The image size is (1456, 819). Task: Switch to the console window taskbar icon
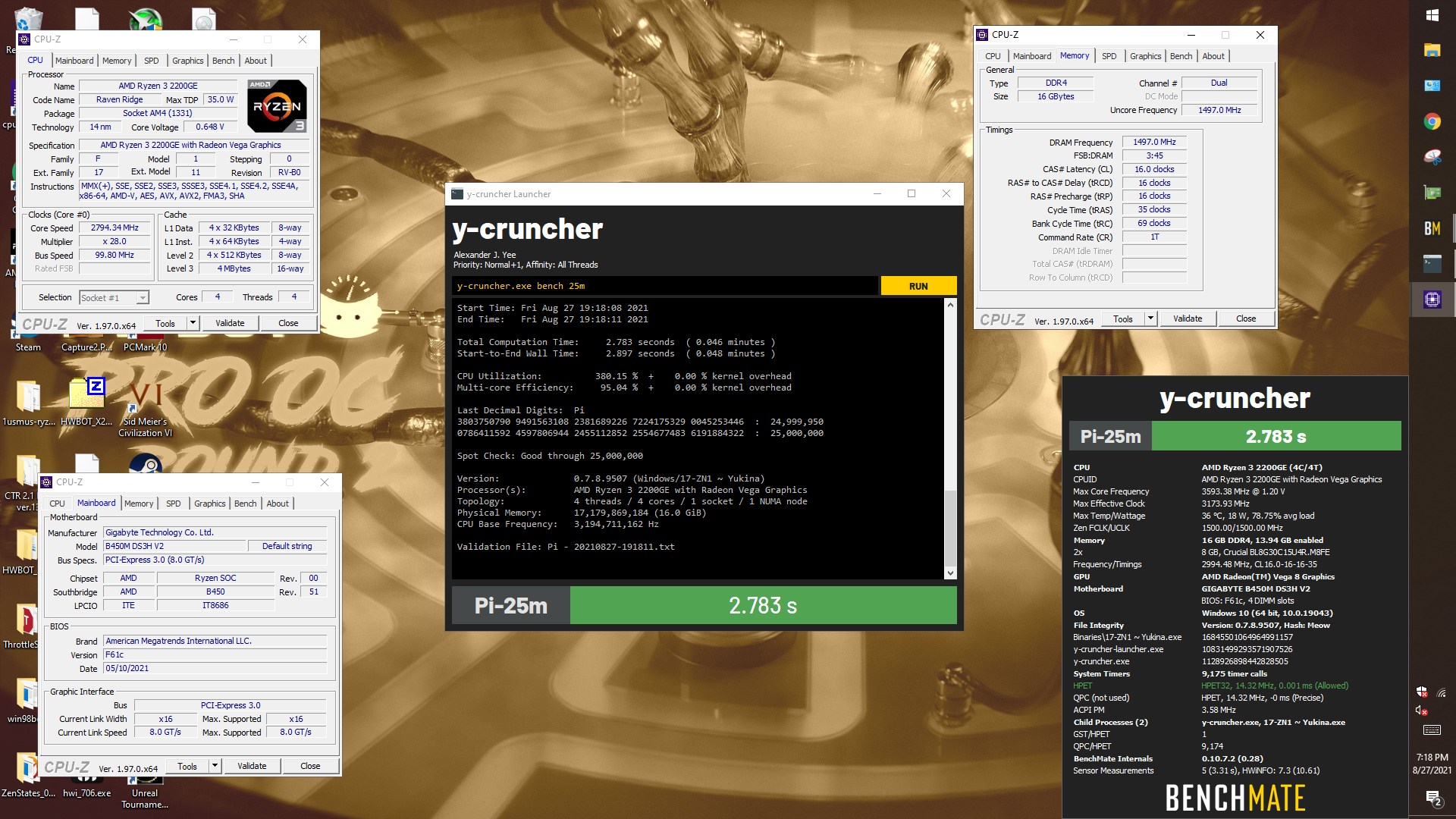[x=1432, y=264]
